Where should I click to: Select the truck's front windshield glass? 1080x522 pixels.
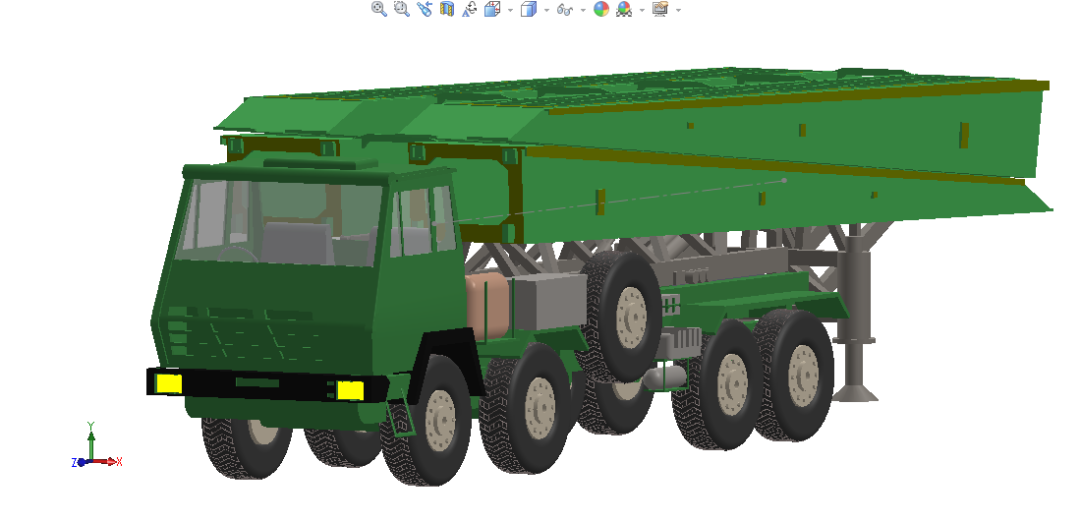tap(279, 223)
